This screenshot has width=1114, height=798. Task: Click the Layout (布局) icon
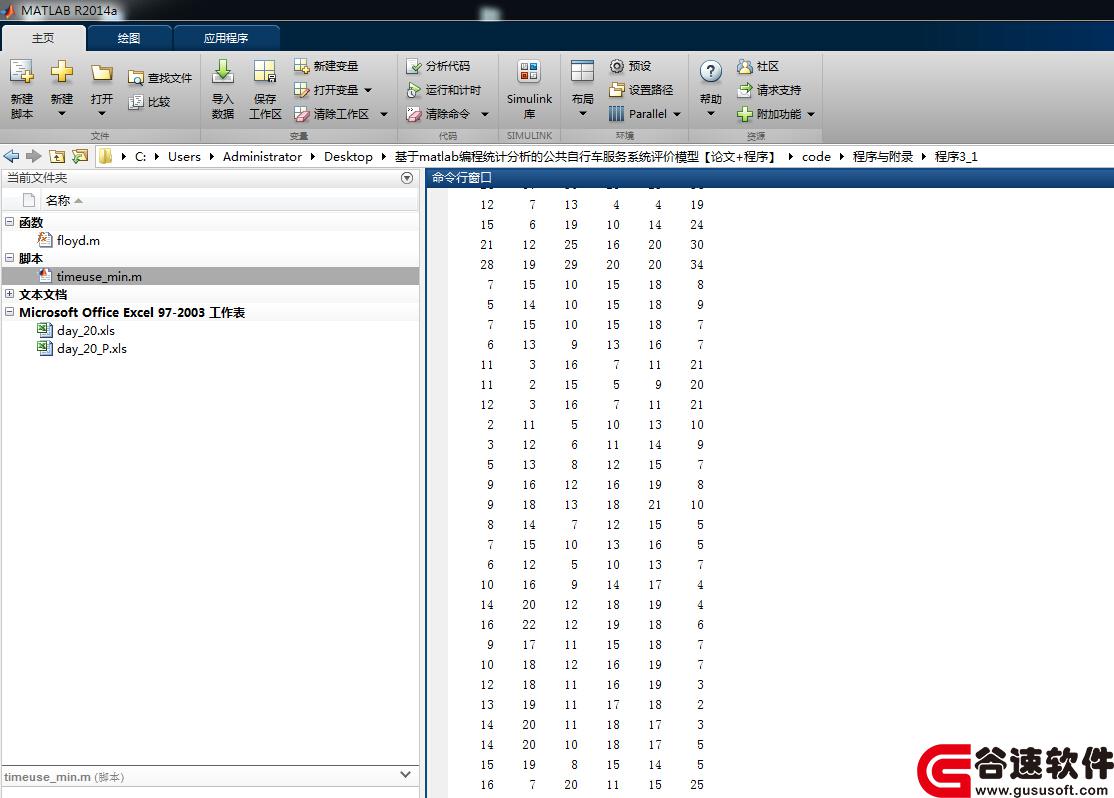582,72
